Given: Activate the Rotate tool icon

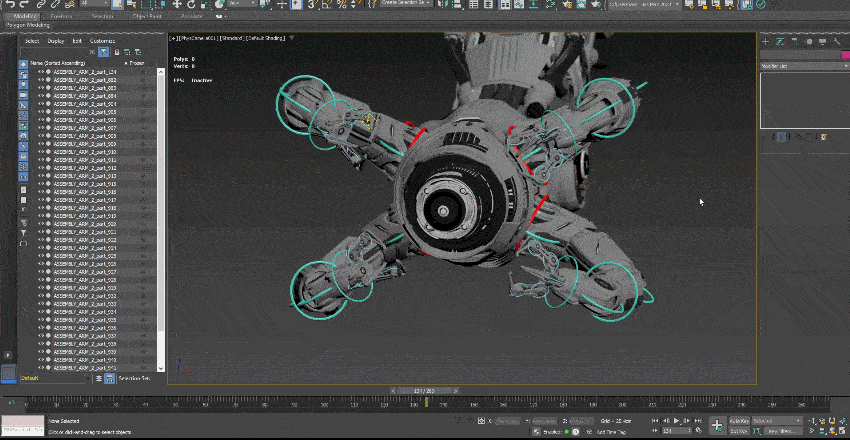Looking at the screenshot, I should click(190, 4).
